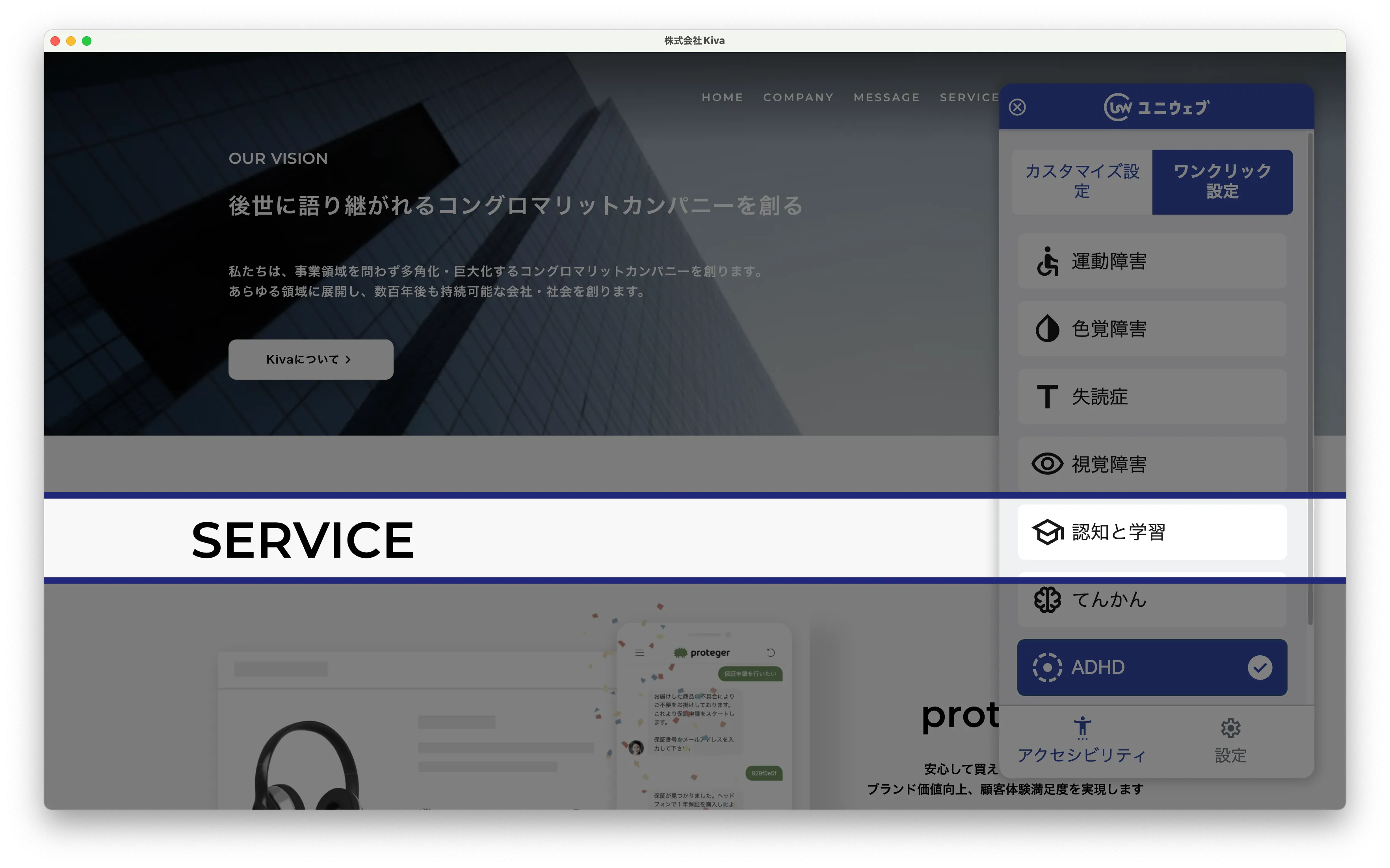The image size is (1390, 868).
Task: Click the wheelchair icon for 運動障害
Action: (1047, 261)
